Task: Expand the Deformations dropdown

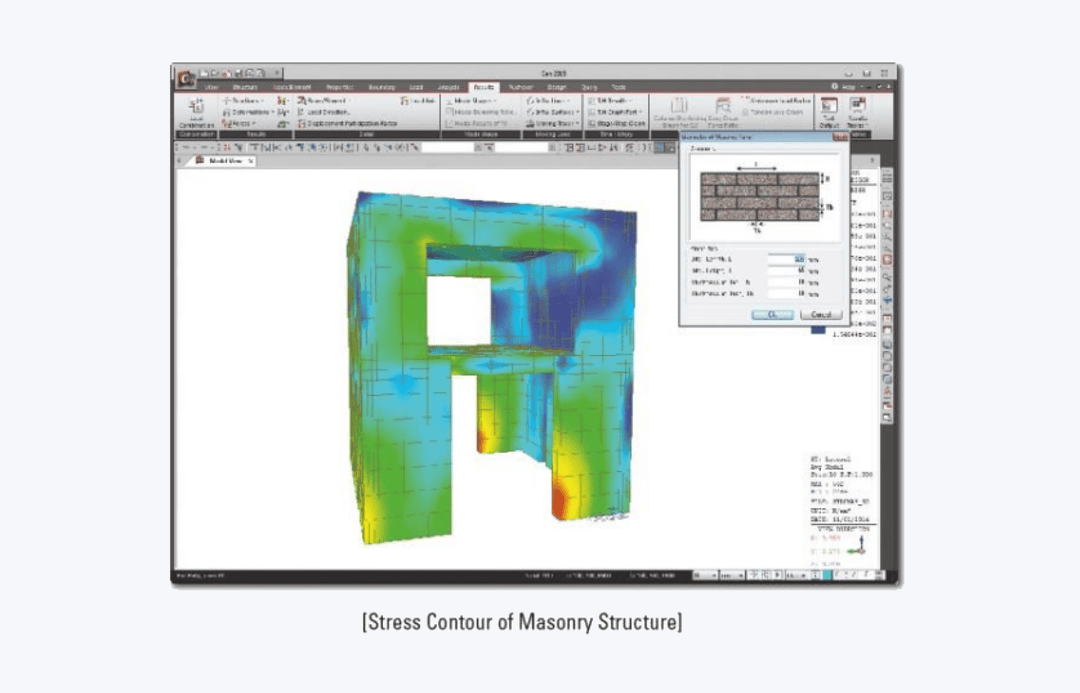Action: (x=248, y=112)
